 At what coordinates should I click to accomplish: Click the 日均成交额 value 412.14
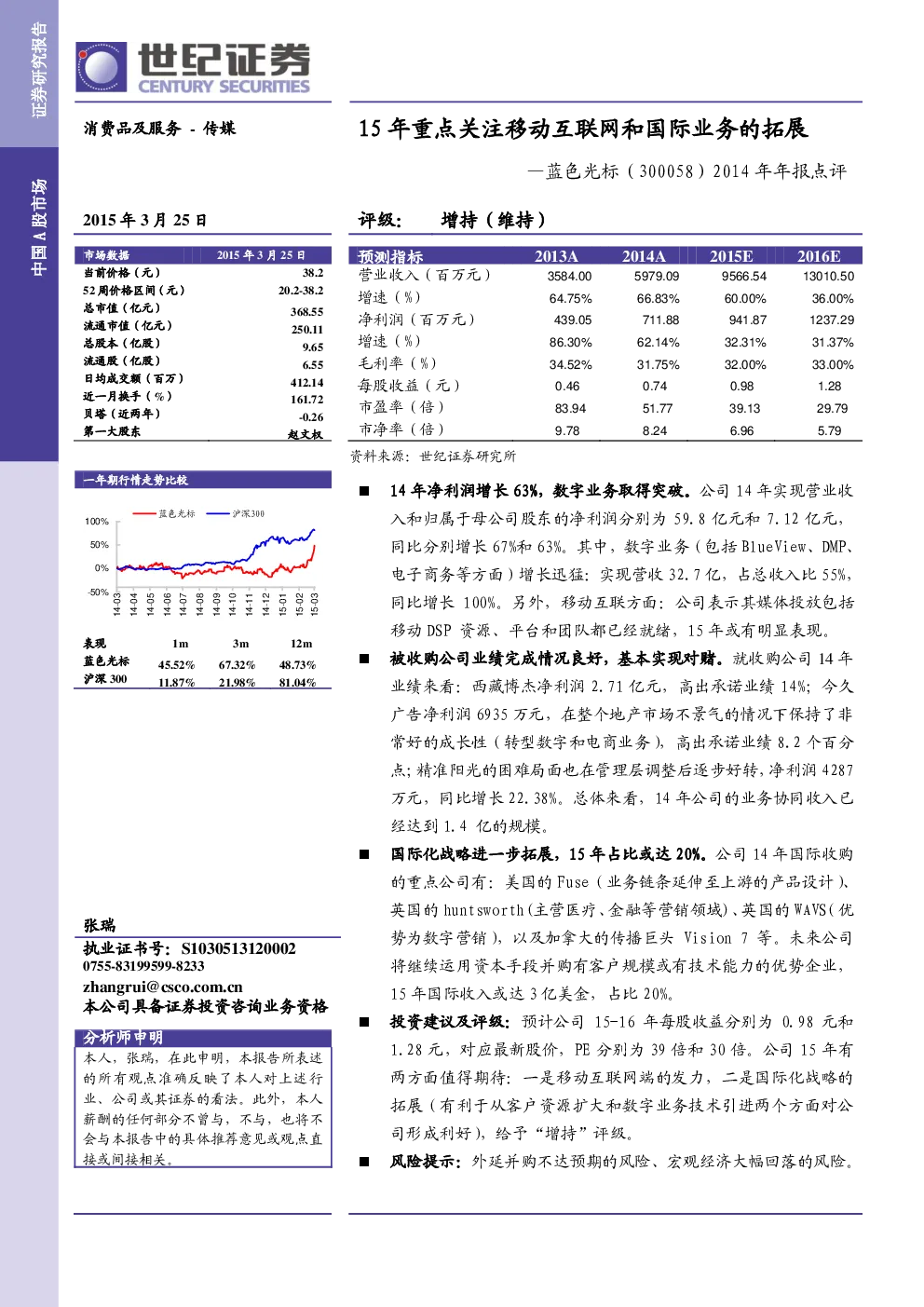tap(307, 383)
